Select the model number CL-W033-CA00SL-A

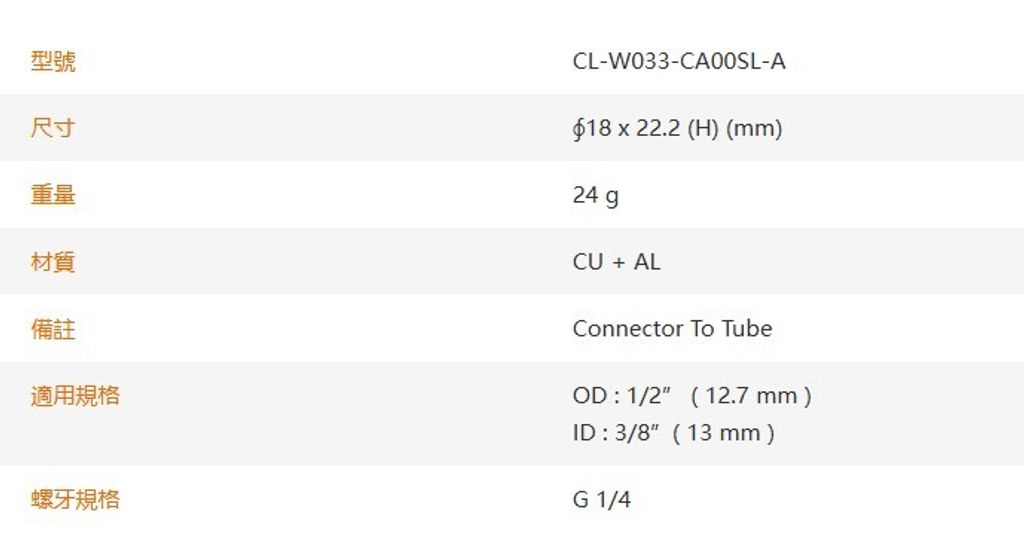click(679, 61)
